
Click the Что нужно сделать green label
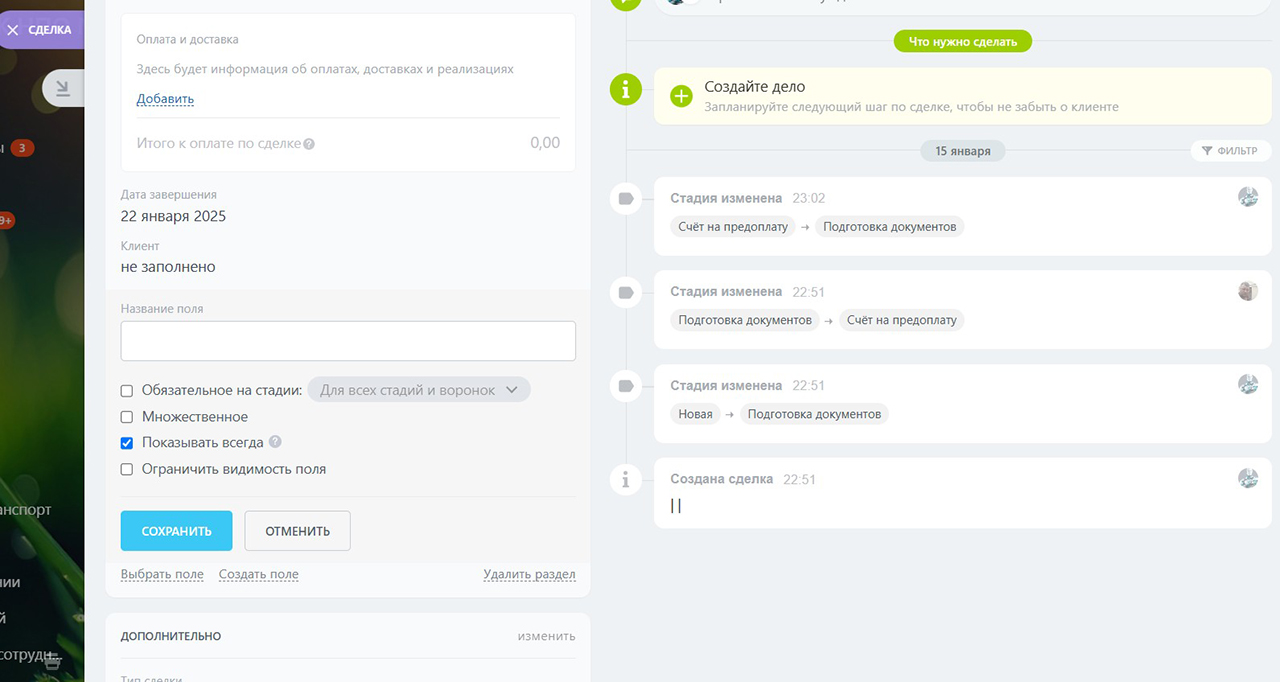click(962, 42)
